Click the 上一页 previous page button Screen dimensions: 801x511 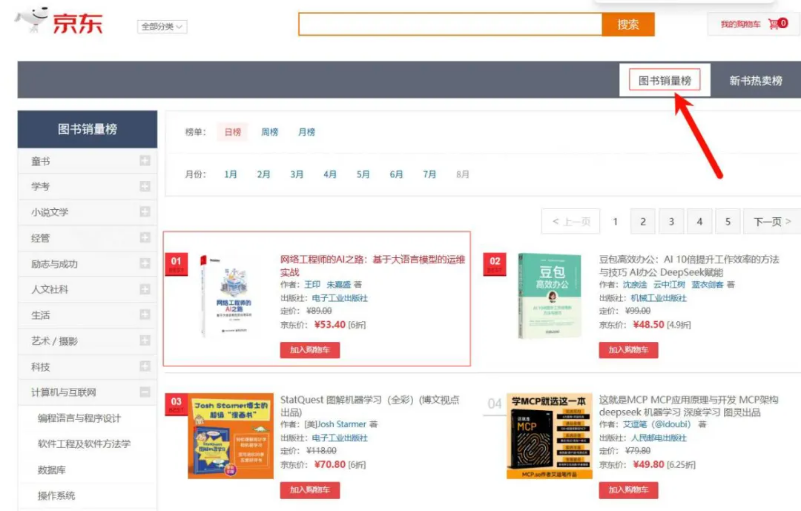click(571, 221)
